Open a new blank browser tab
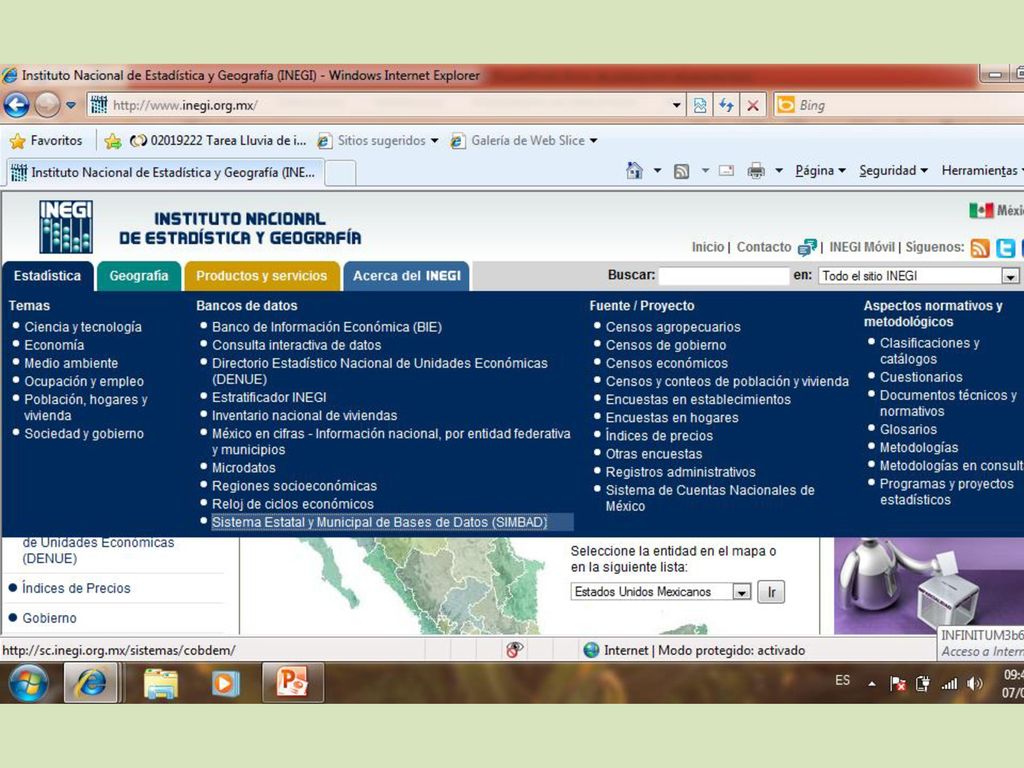Screen dimensions: 1024x768 pyautogui.click(x=340, y=173)
